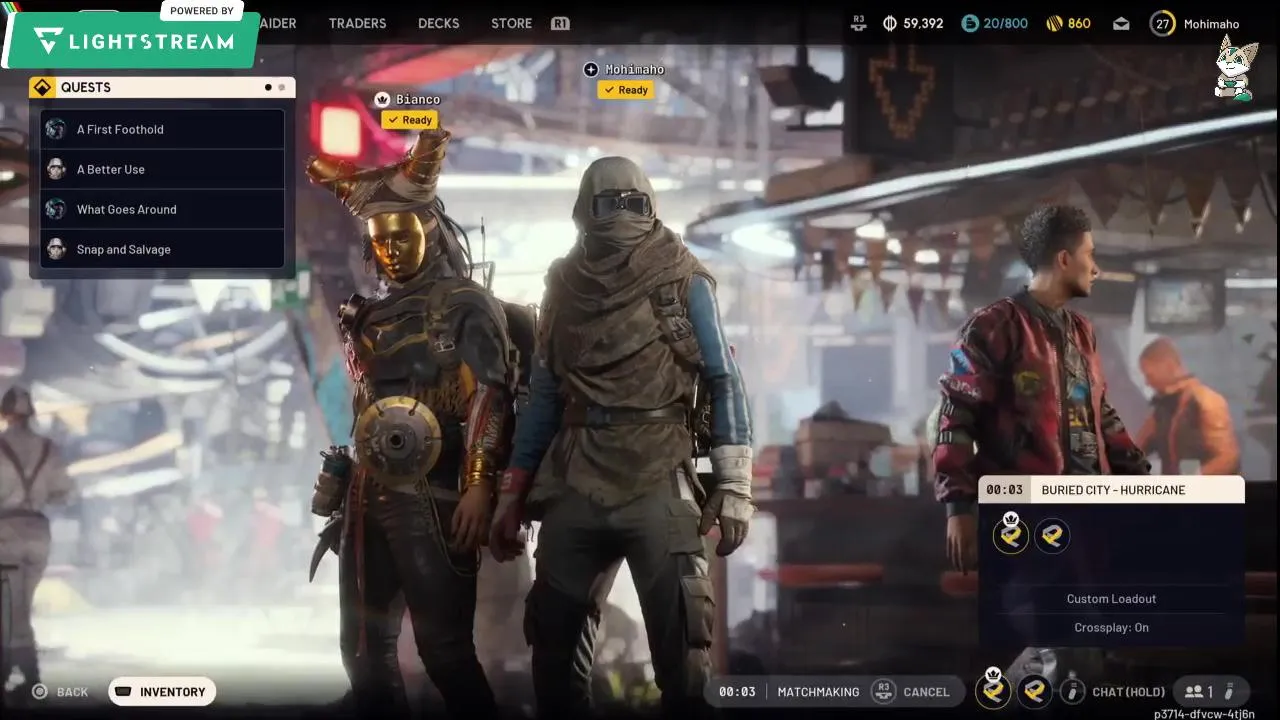The height and width of the screenshot is (720, 1280).
Task: Select first quests page dot
Action: [268, 87]
